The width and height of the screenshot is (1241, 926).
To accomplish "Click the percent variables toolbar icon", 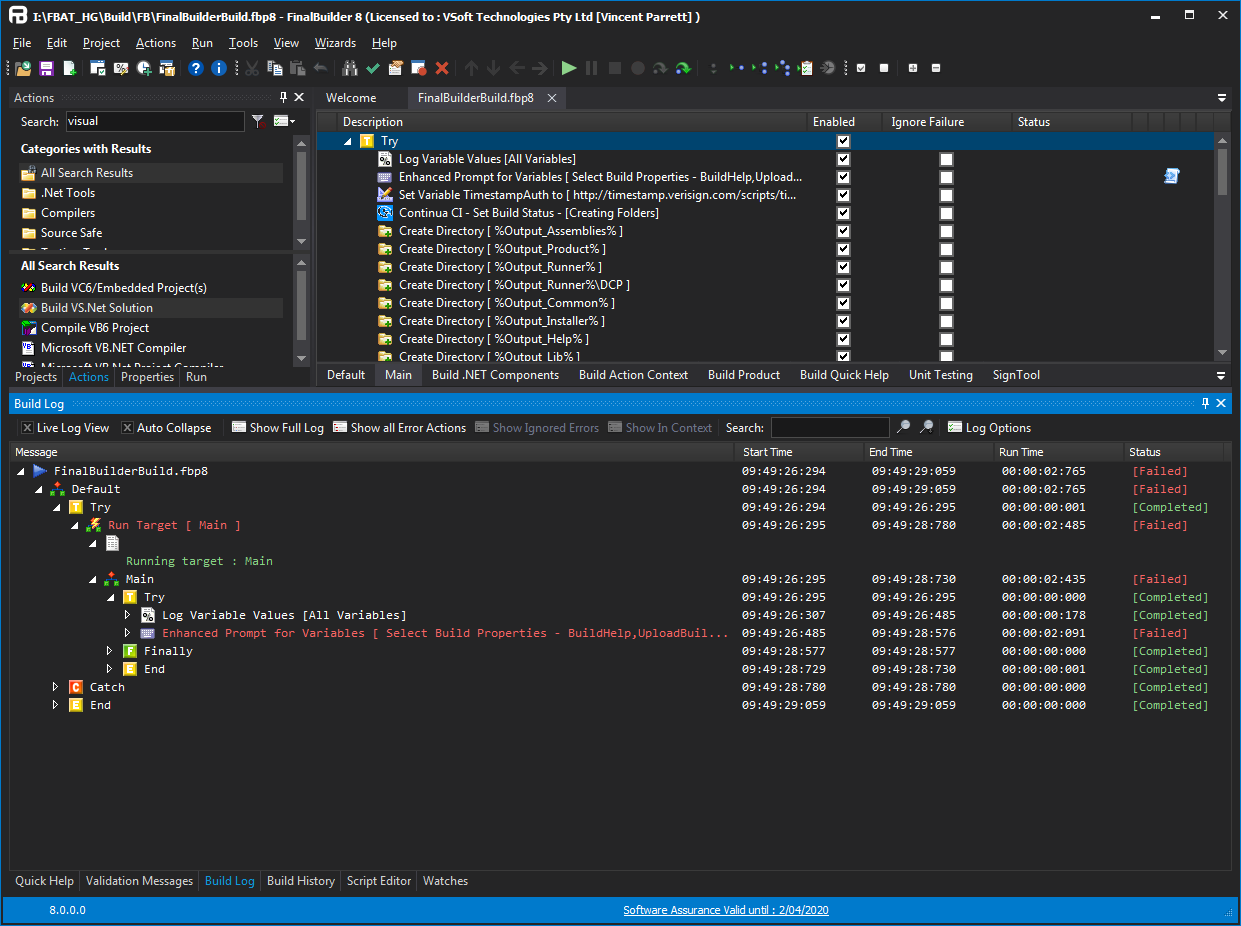I will click(x=121, y=68).
